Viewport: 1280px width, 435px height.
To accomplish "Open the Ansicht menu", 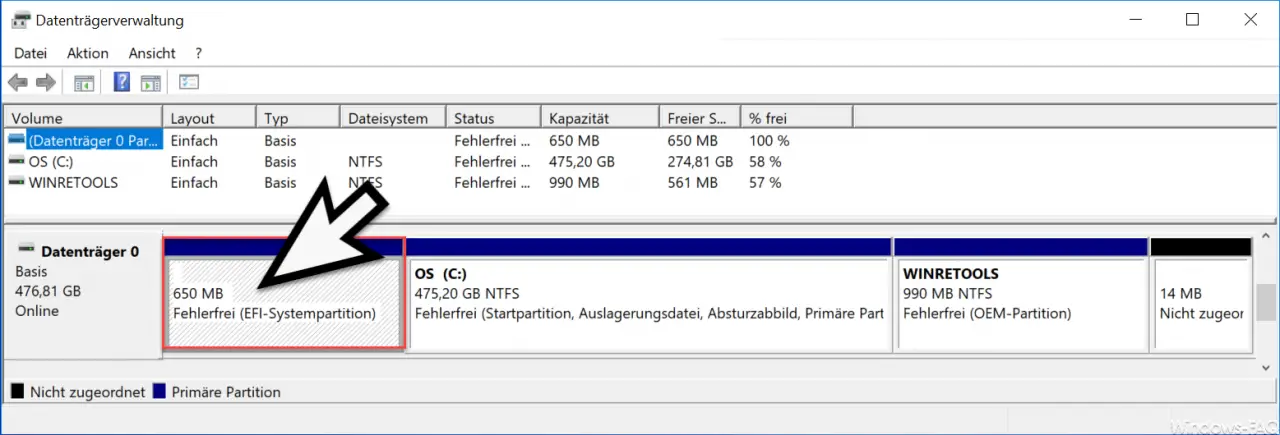I will click(152, 53).
